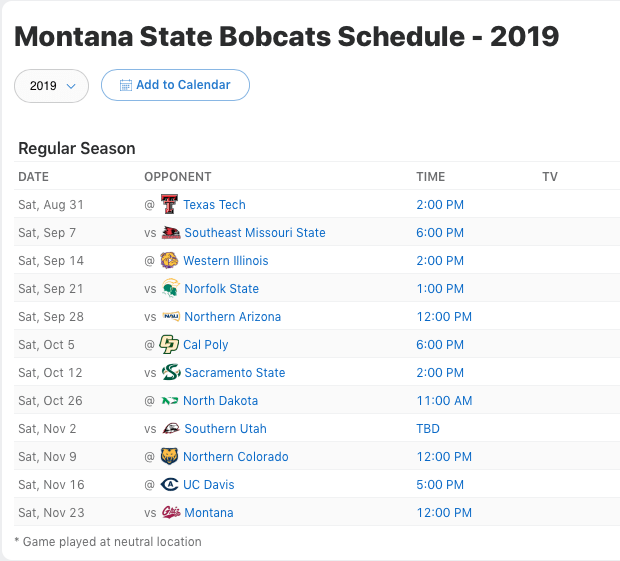Open the Northern Colorado team page link
620x561 pixels.
[x=236, y=456]
